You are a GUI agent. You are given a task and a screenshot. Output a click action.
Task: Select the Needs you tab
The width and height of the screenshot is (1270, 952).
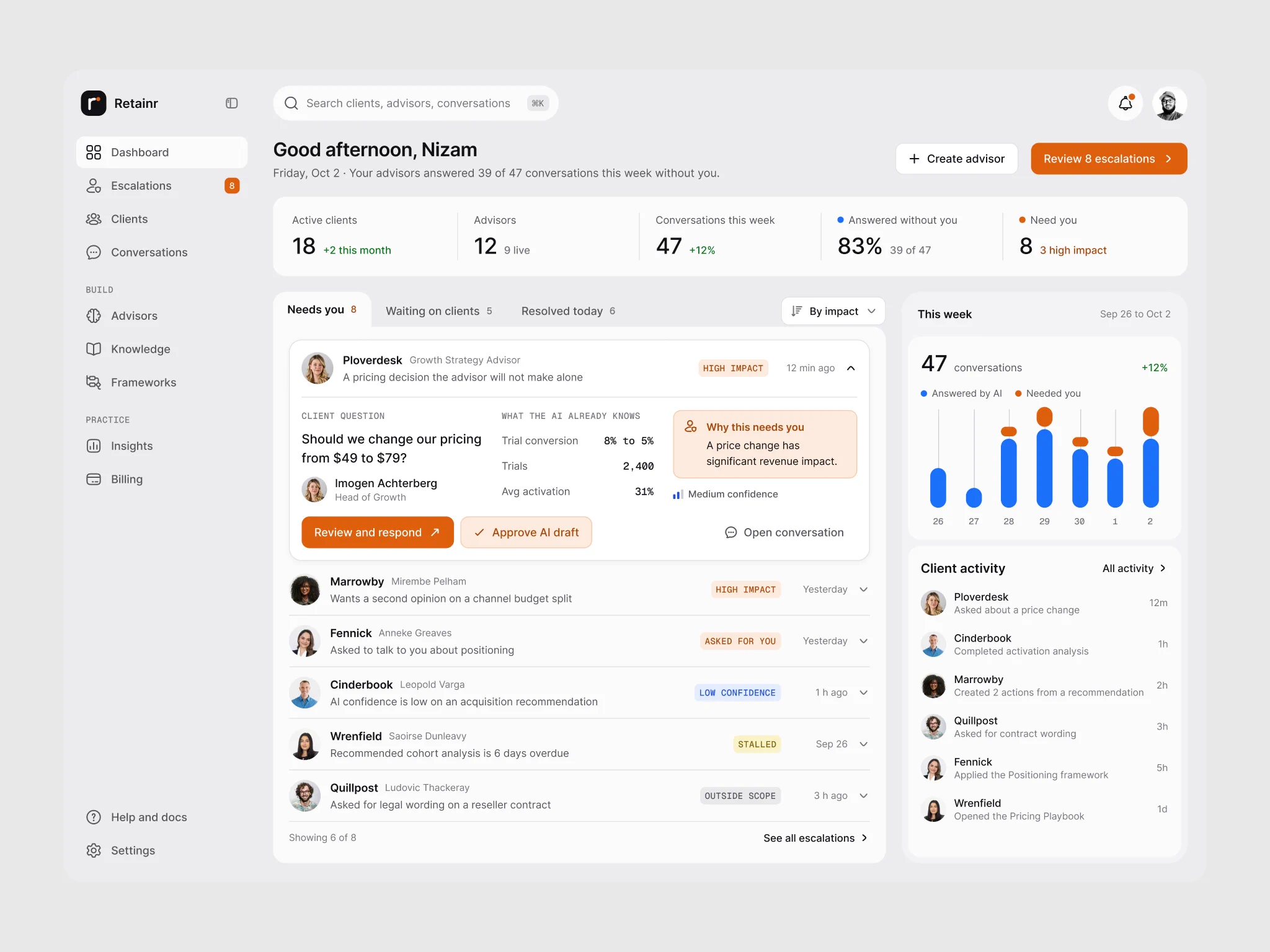322,309
